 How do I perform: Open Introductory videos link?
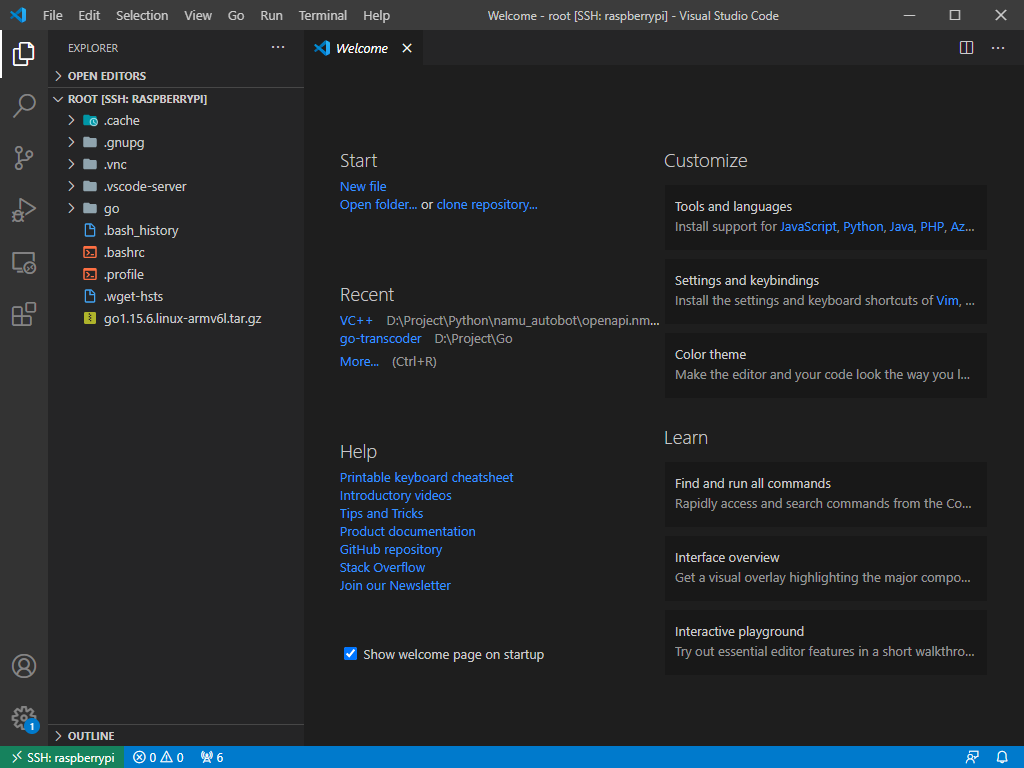pyautogui.click(x=395, y=495)
